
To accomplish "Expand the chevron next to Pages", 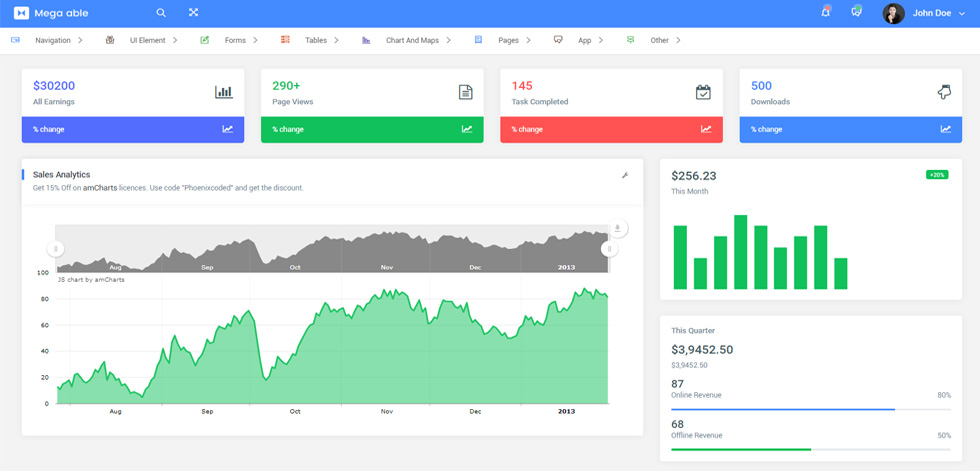I will click(x=529, y=41).
